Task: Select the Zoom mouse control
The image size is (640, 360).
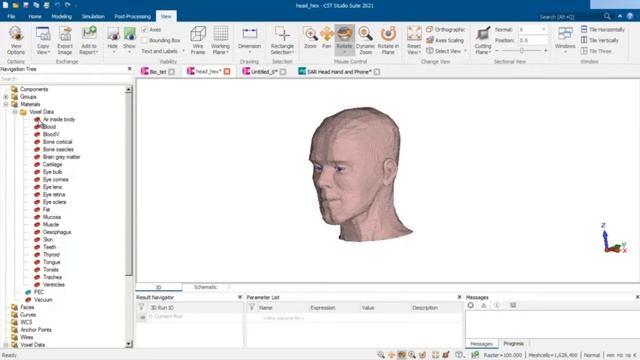Action: coord(310,38)
